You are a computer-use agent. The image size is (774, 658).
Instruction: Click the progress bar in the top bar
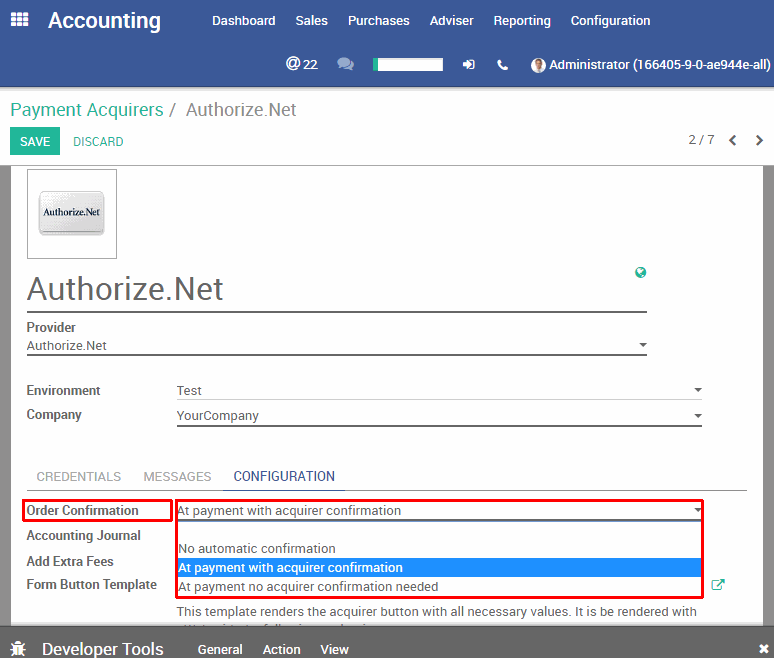(x=408, y=65)
